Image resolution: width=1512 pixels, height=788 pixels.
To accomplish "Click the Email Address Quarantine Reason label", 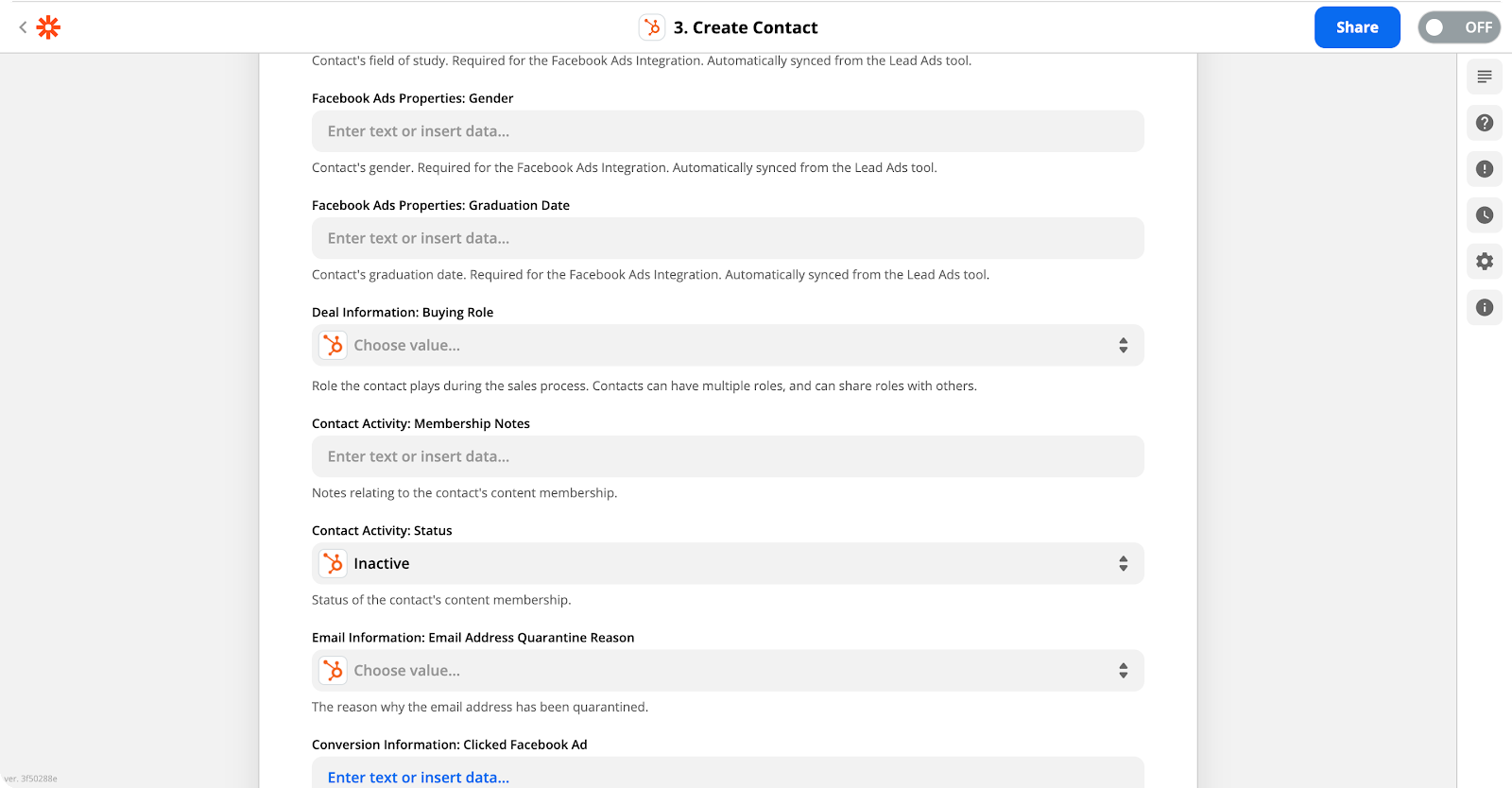I will tap(472, 638).
